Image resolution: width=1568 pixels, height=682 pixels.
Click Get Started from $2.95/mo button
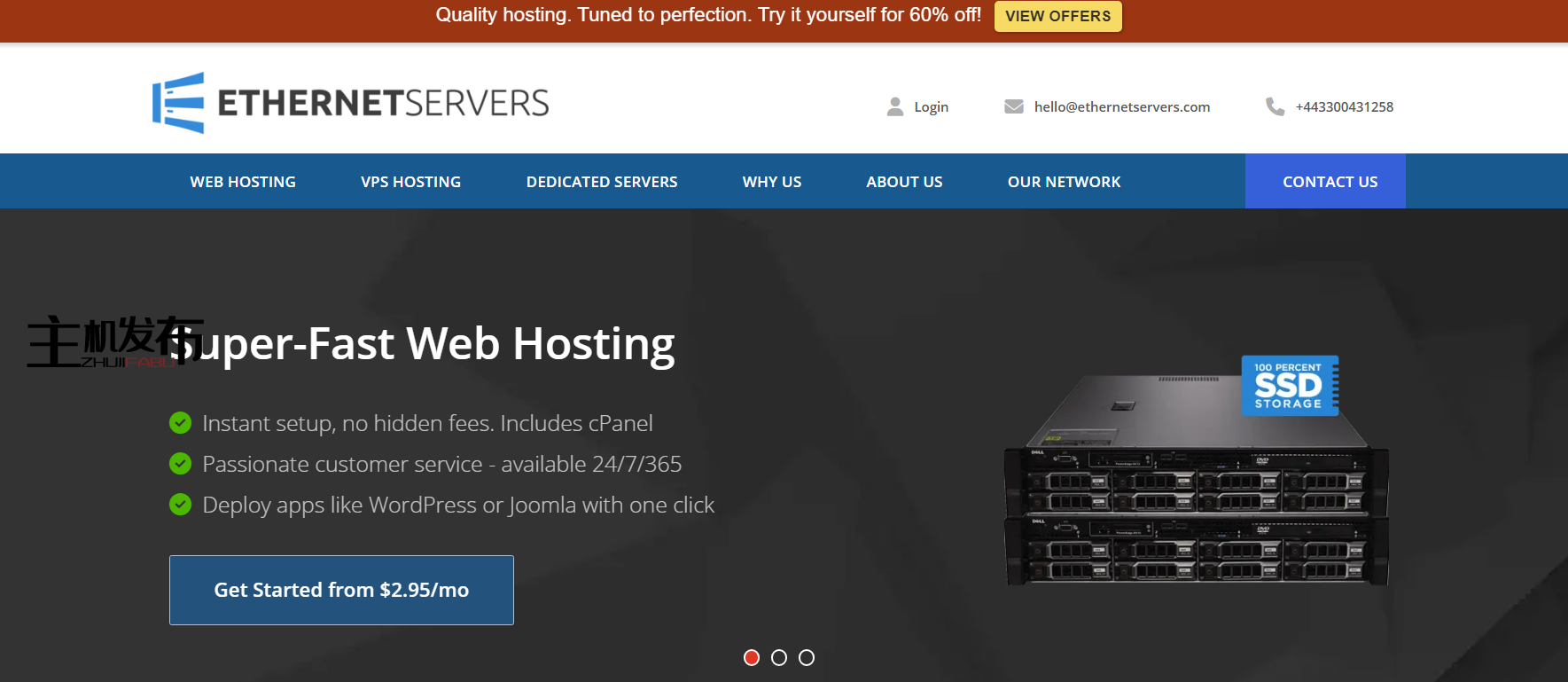pyautogui.click(x=341, y=590)
